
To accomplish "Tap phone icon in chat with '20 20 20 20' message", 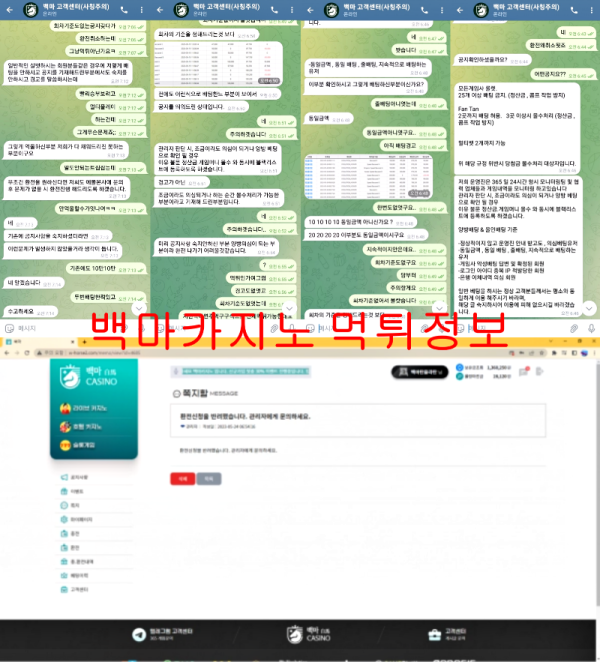I will coord(424,10).
